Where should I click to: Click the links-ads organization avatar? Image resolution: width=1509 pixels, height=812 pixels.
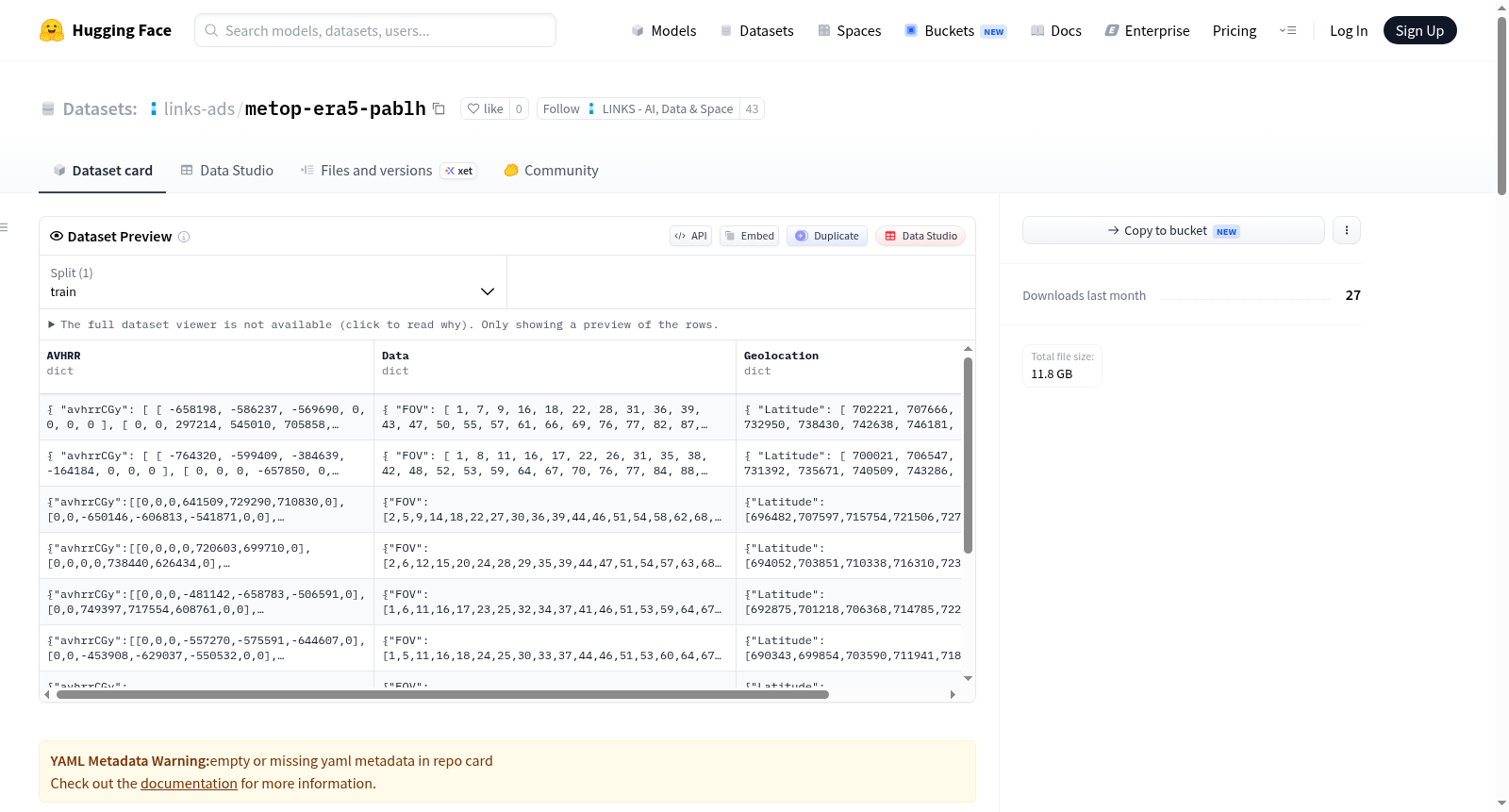154,109
